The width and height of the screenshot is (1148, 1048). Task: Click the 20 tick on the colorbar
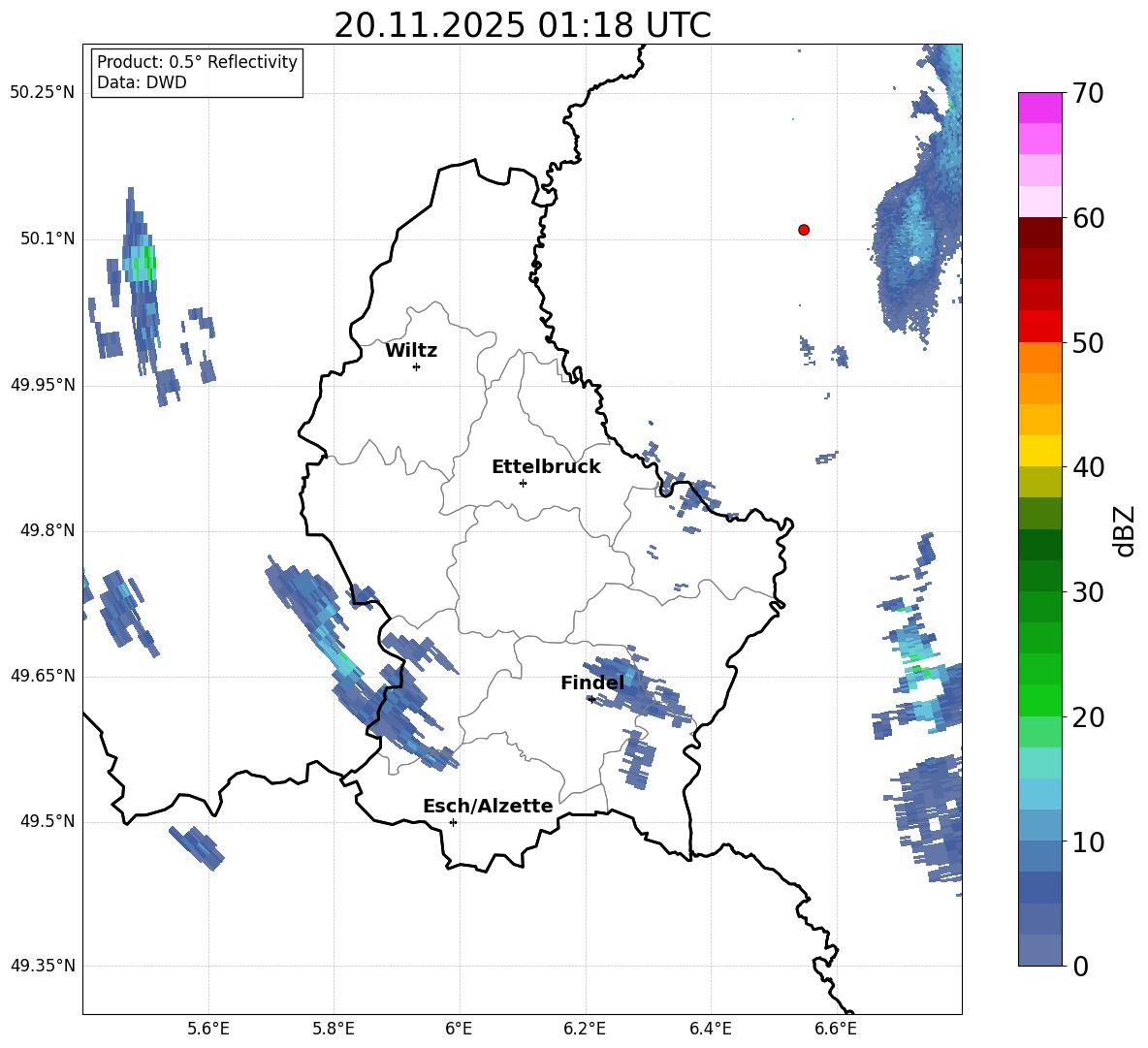(x=1088, y=717)
